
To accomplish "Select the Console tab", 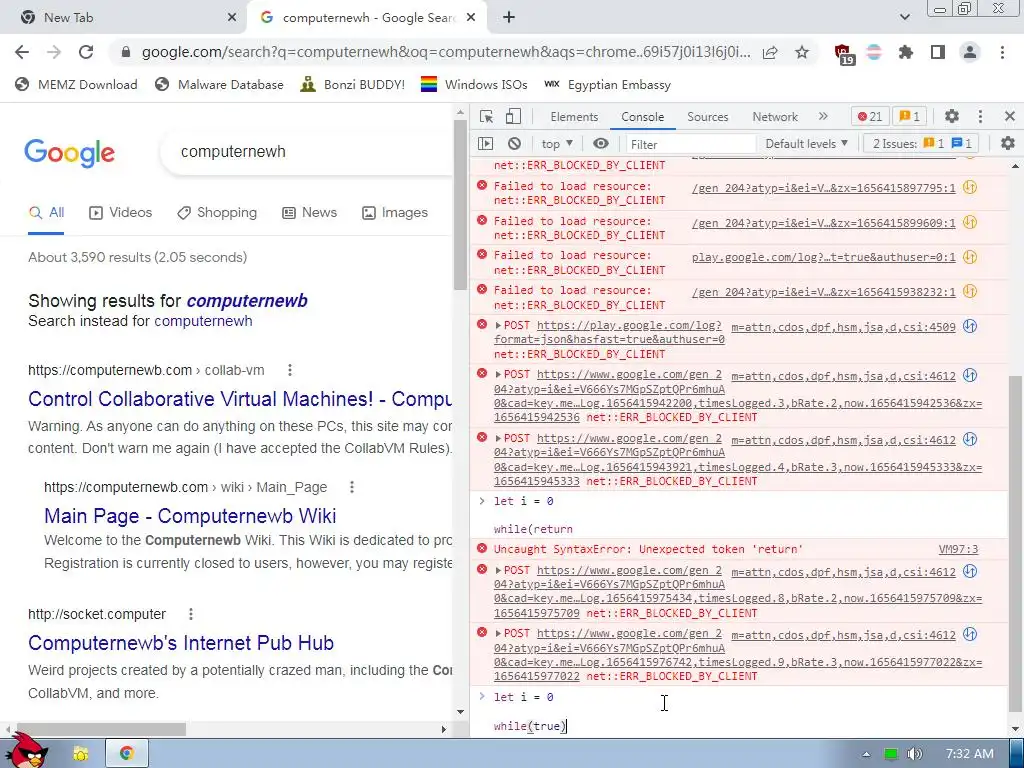I will (x=643, y=116).
